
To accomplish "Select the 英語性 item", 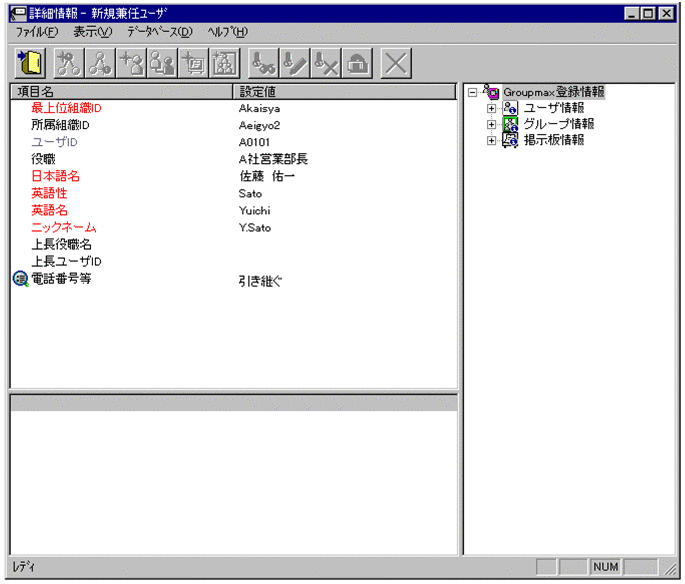I will click(49, 193).
